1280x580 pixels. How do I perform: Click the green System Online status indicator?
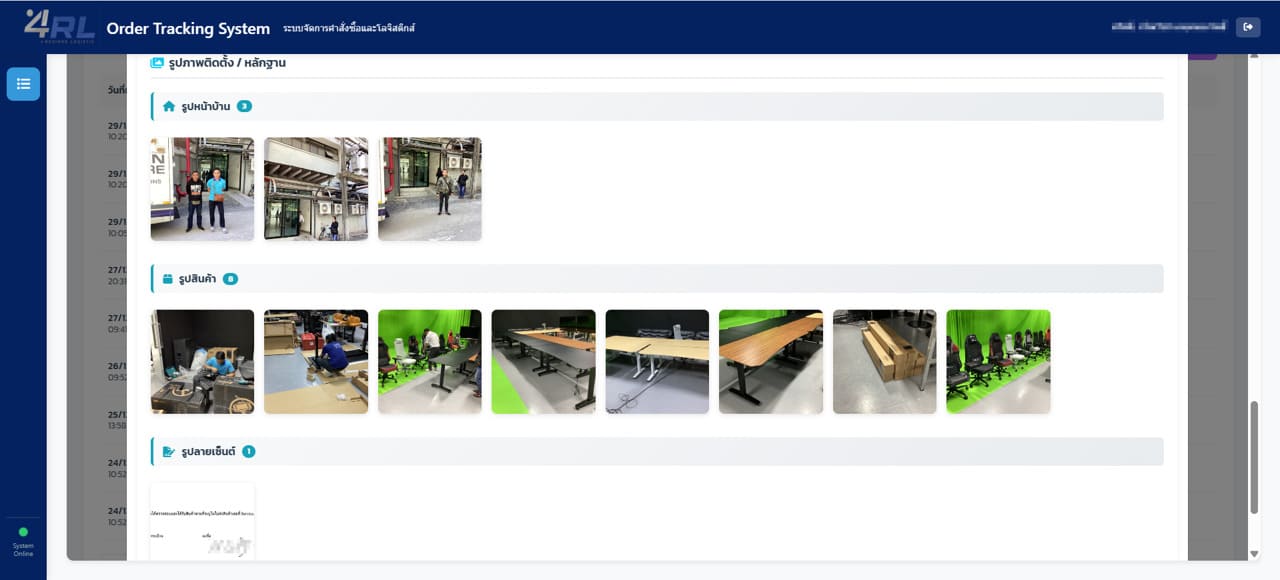coord(23,532)
